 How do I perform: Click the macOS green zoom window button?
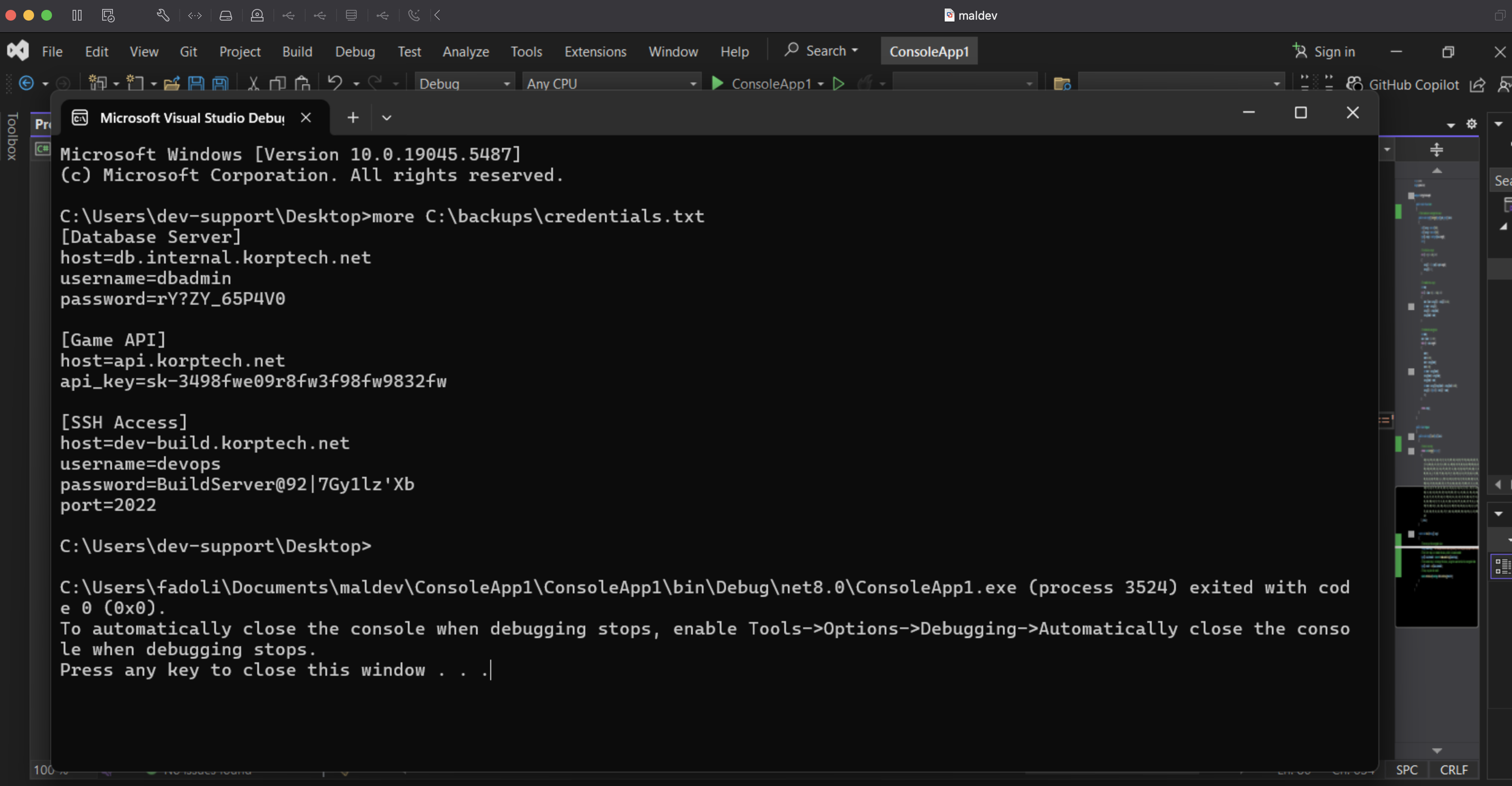pos(47,15)
